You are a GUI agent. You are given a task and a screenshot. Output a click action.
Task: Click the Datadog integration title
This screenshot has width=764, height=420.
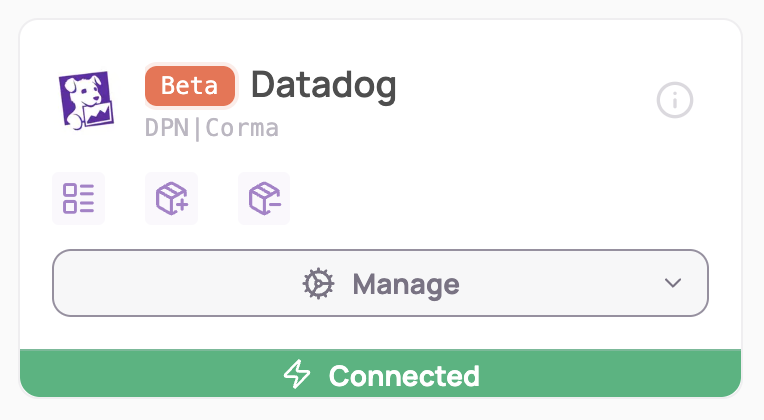coord(323,86)
